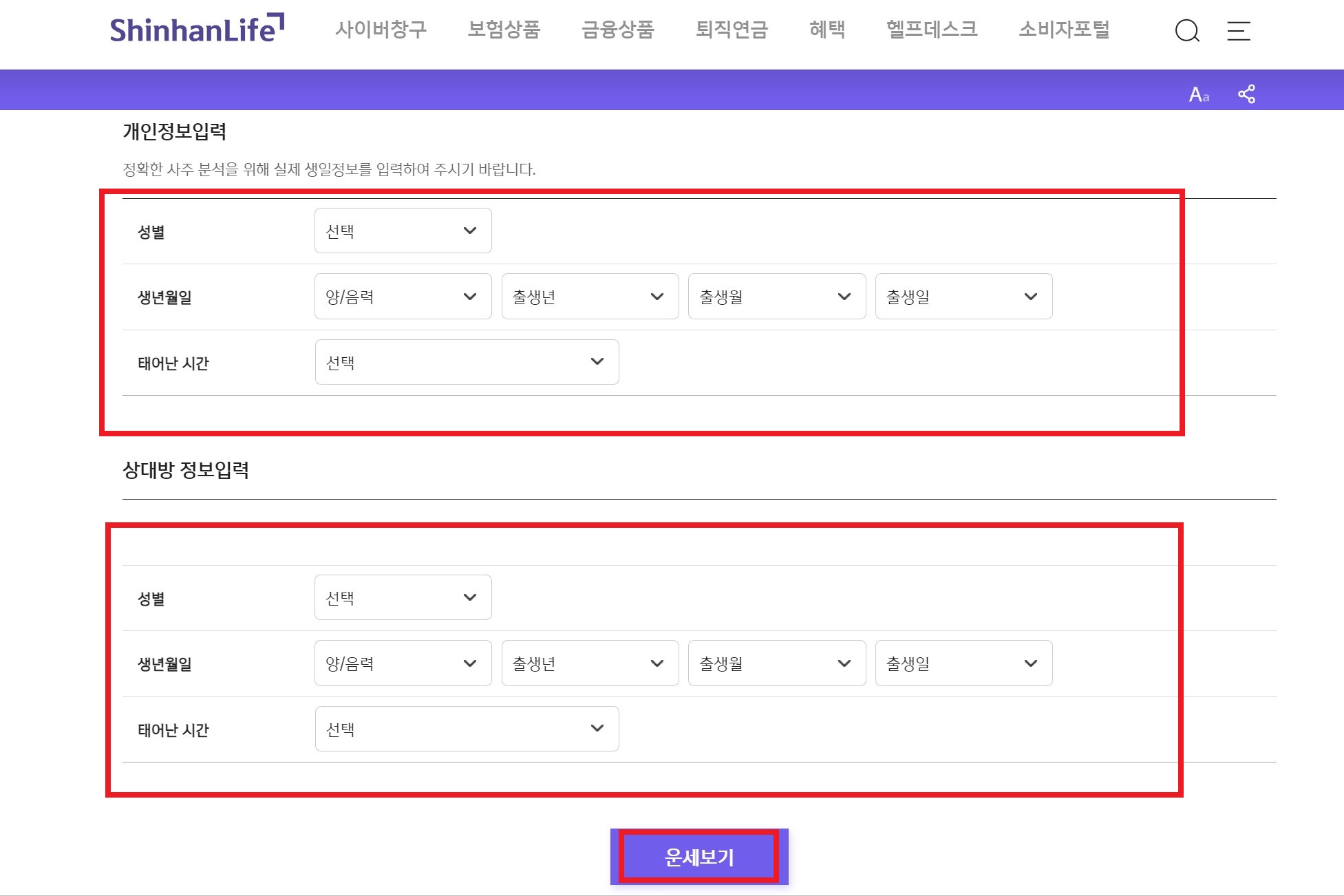The width and height of the screenshot is (1344, 896).
Task: Open partner's 태어난 시간 dropdown
Action: pos(467,729)
